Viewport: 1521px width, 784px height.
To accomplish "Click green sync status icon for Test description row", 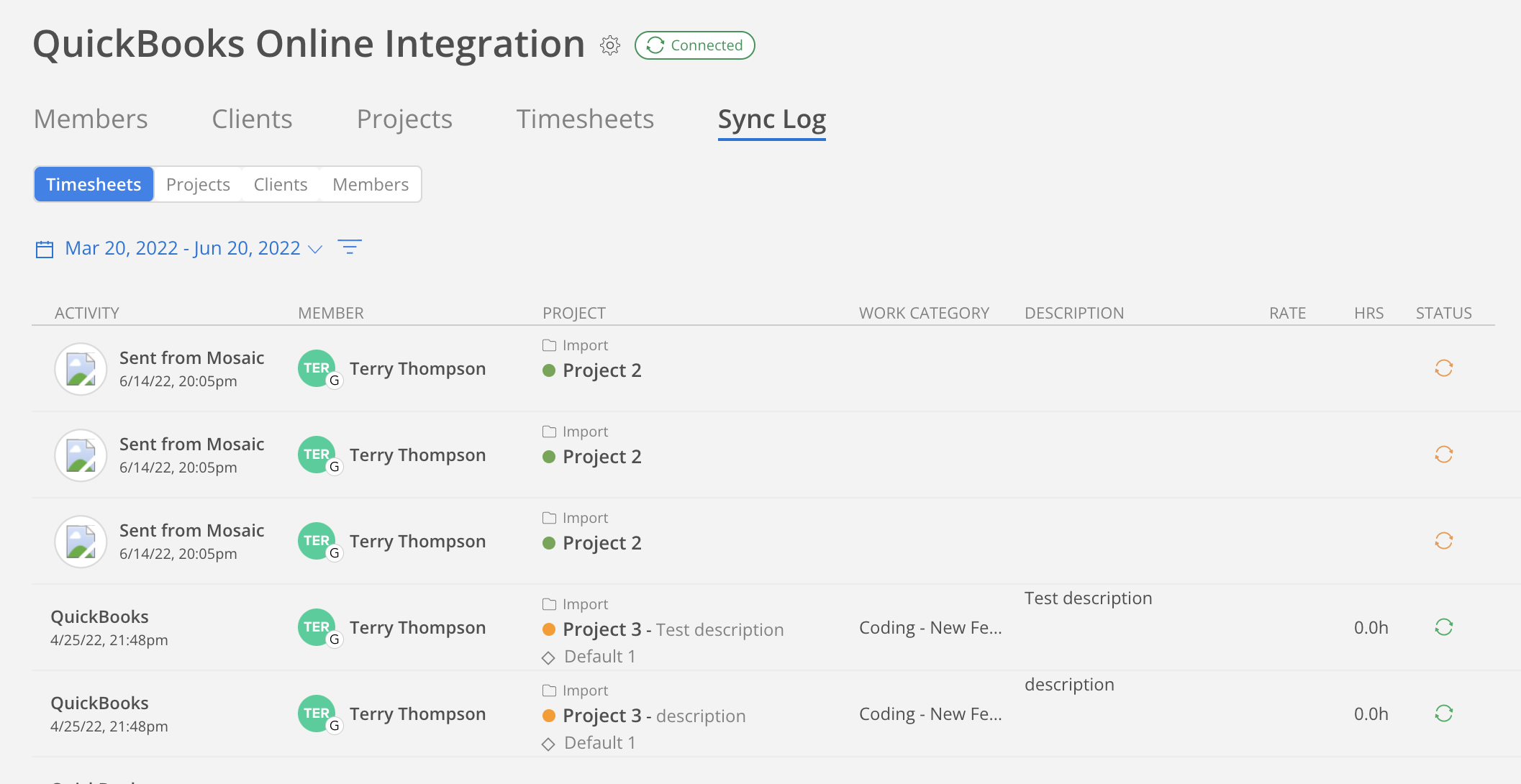I will 1443,627.
